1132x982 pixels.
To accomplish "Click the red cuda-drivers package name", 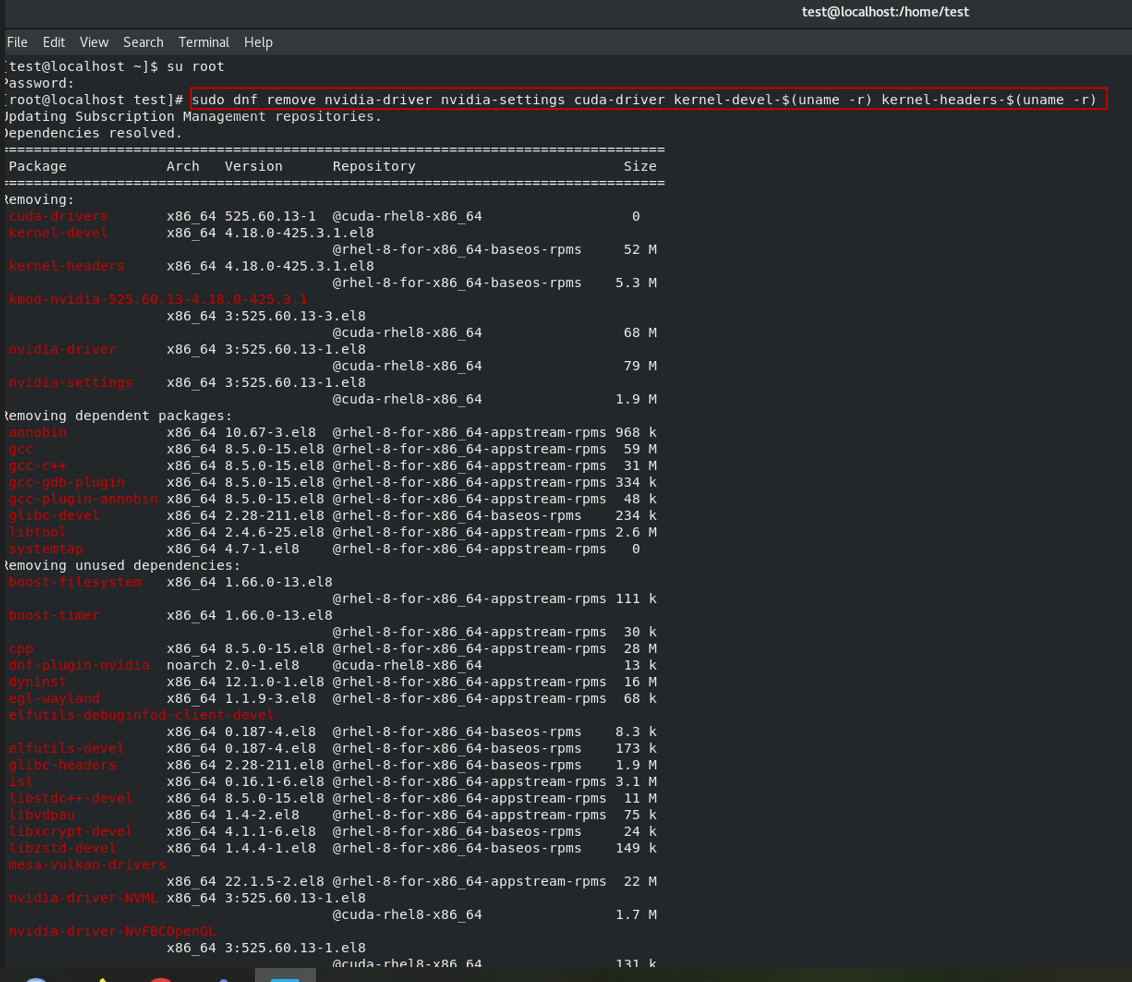I will click(x=58, y=216).
